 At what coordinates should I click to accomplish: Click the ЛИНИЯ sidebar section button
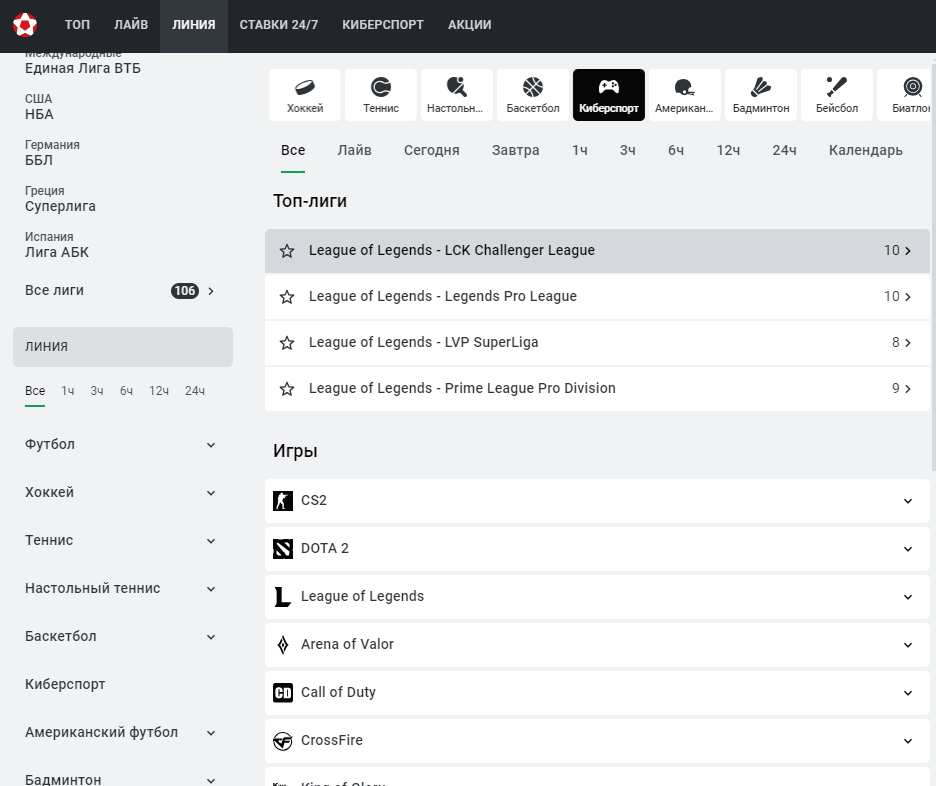pyautogui.click(x=123, y=347)
